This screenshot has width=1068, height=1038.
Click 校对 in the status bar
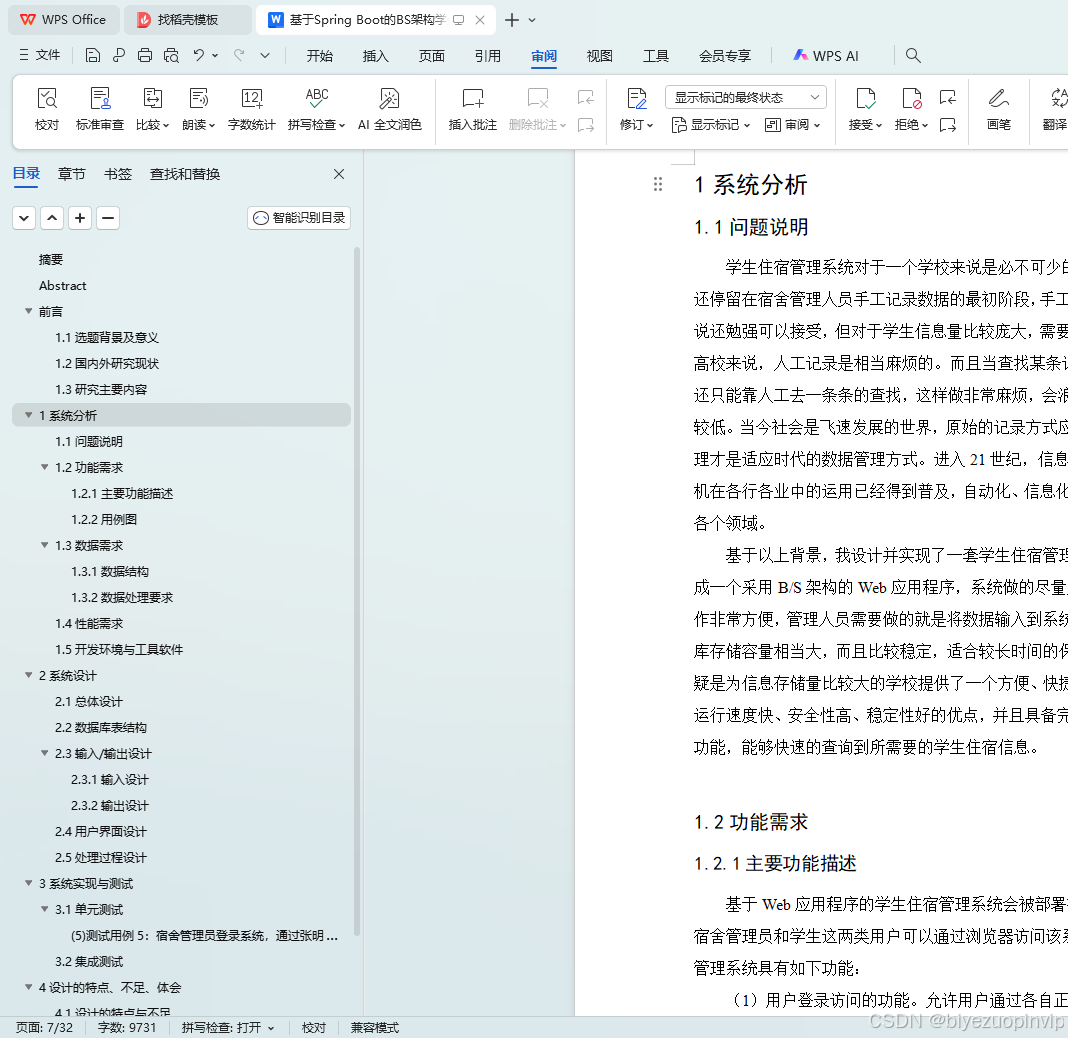(x=313, y=1027)
